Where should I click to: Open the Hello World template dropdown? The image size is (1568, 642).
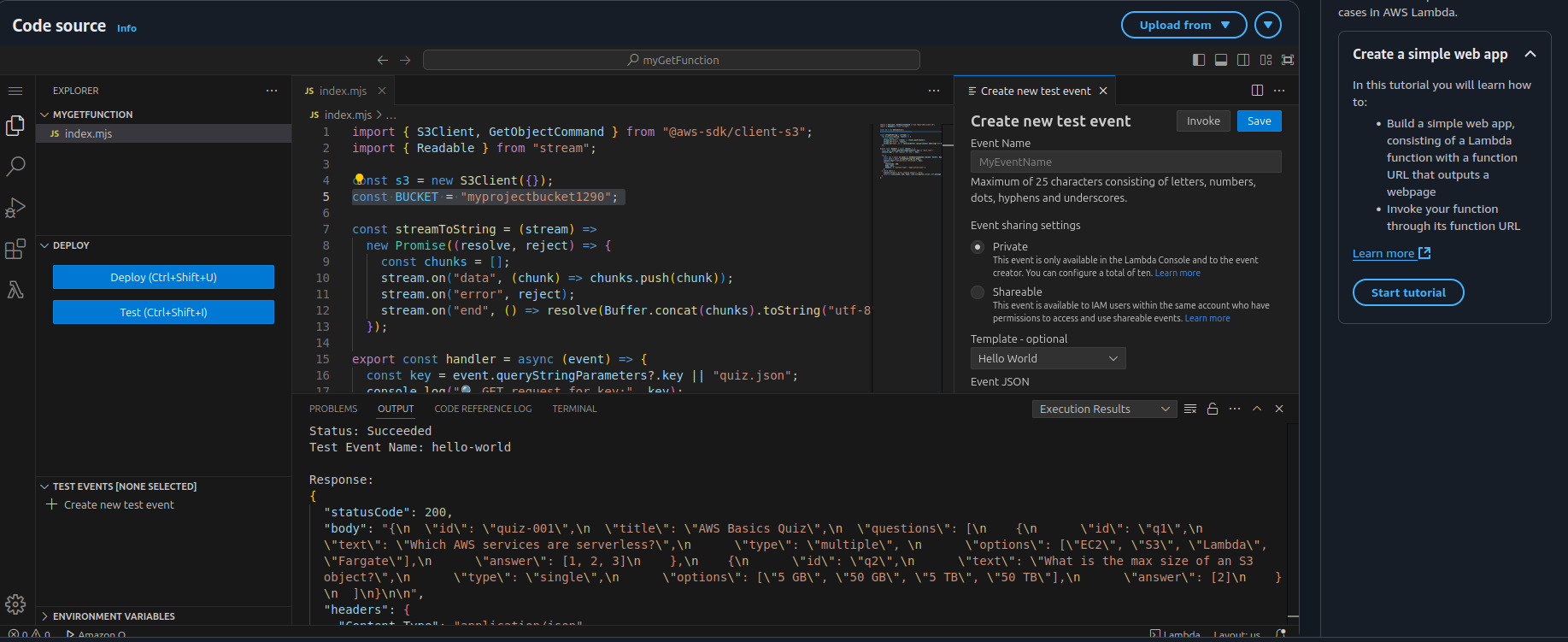tap(1048, 359)
